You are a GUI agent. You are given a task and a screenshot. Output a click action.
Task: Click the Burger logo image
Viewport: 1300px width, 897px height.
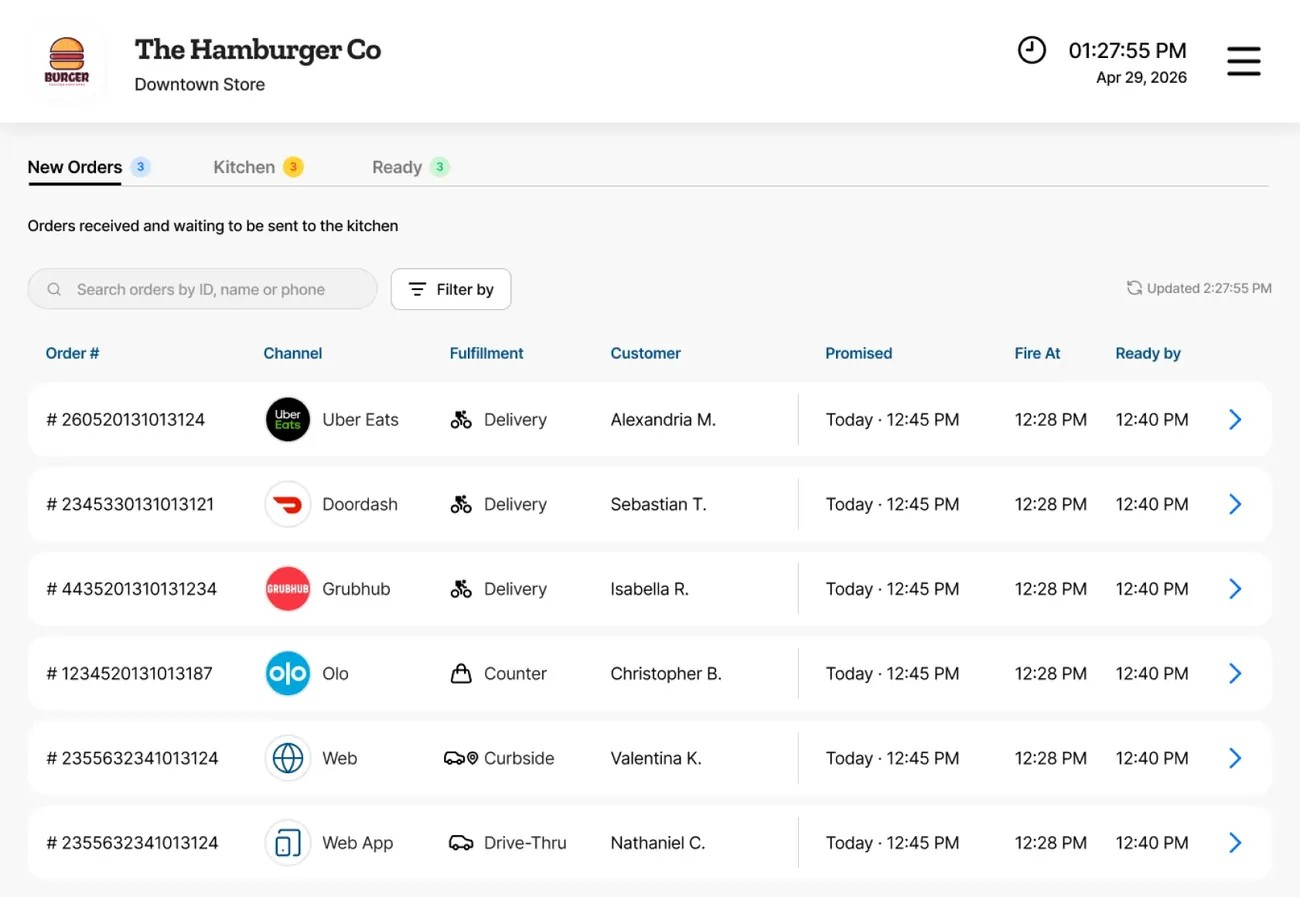pos(67,62)
